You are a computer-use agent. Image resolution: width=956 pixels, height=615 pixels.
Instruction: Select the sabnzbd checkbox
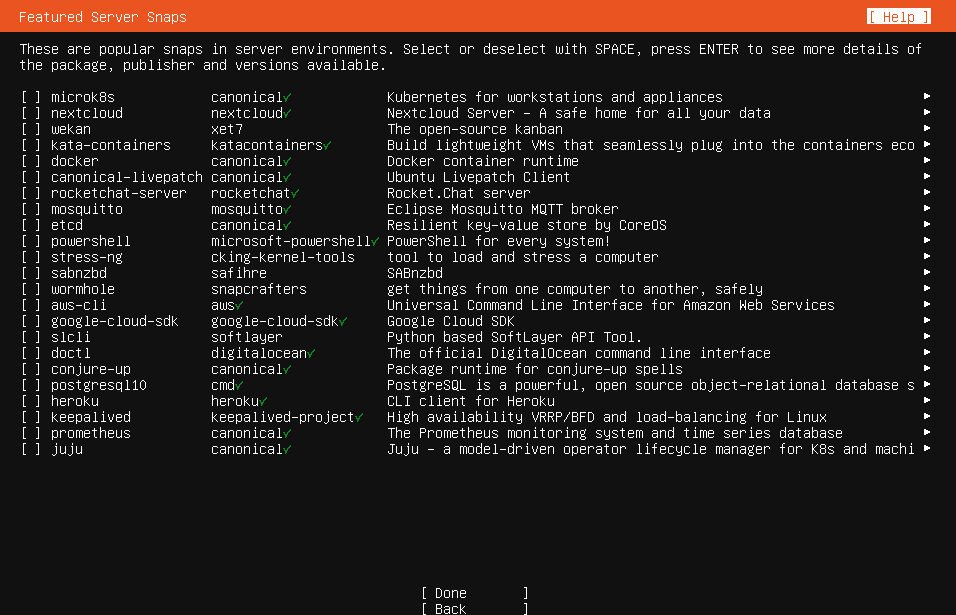click(x=31, y=273)
